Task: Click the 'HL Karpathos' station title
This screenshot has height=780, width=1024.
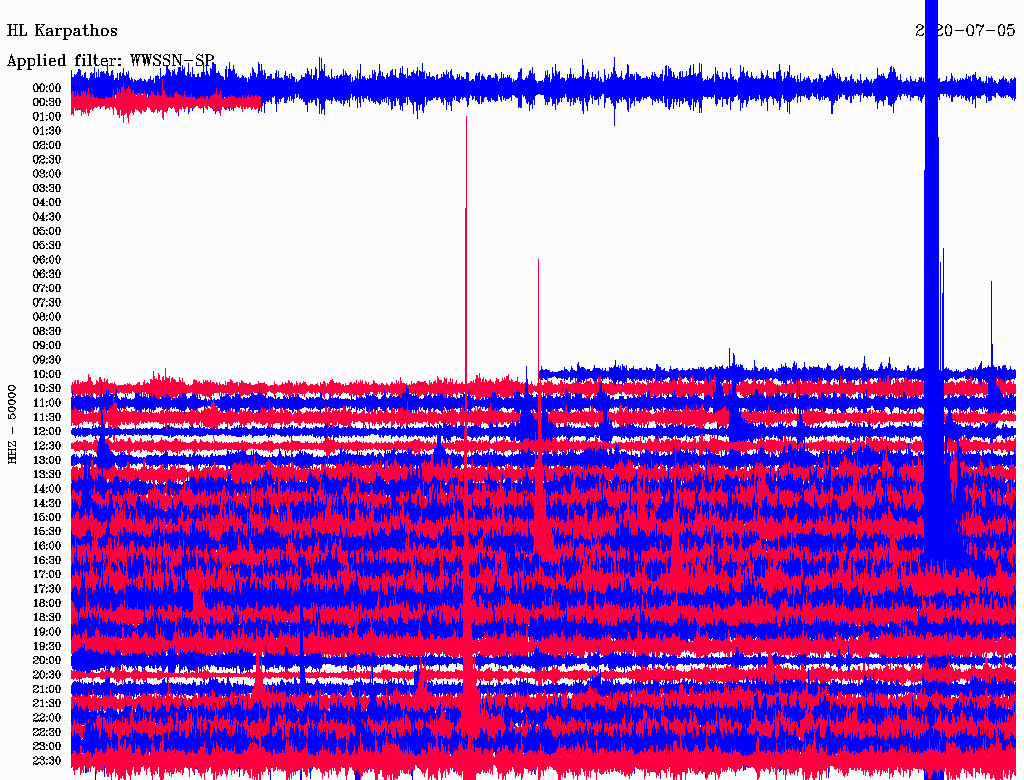Action: pyautogui.click(x=62, y=31)
